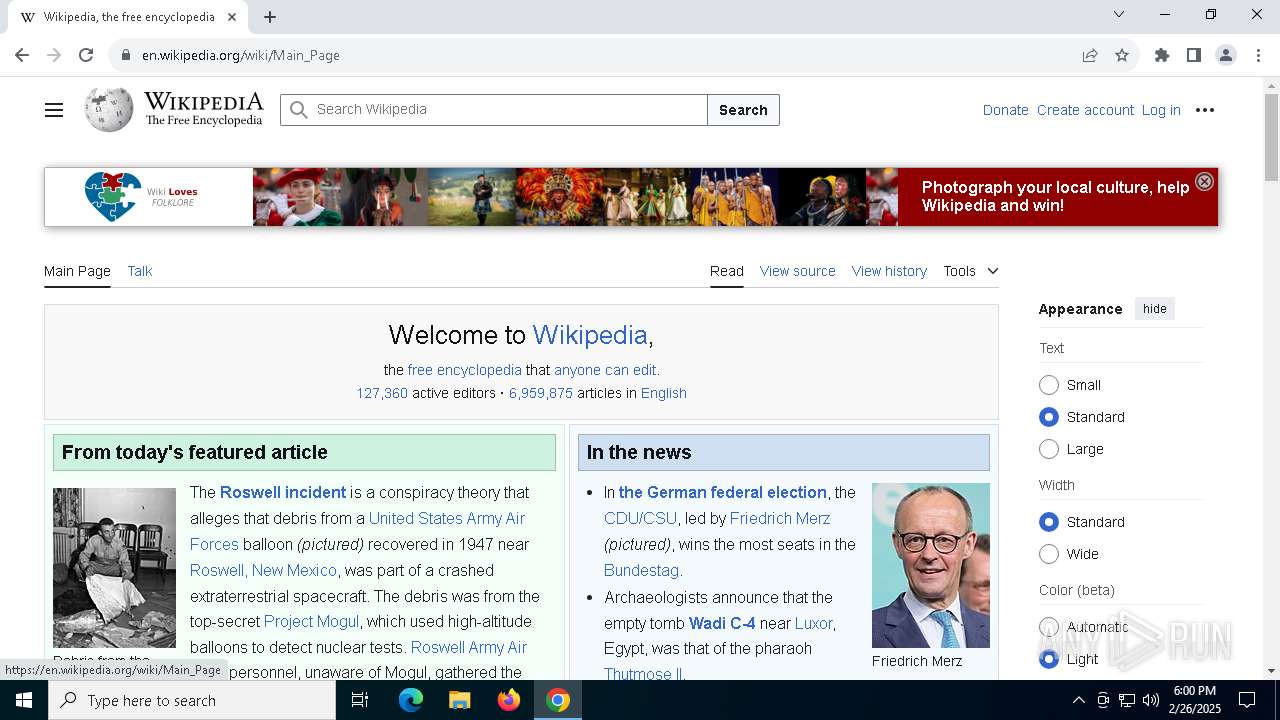Open File Explorer from taskbar
The width and height of the screenshot is (1280, 720).
click(x=460, y=700)
